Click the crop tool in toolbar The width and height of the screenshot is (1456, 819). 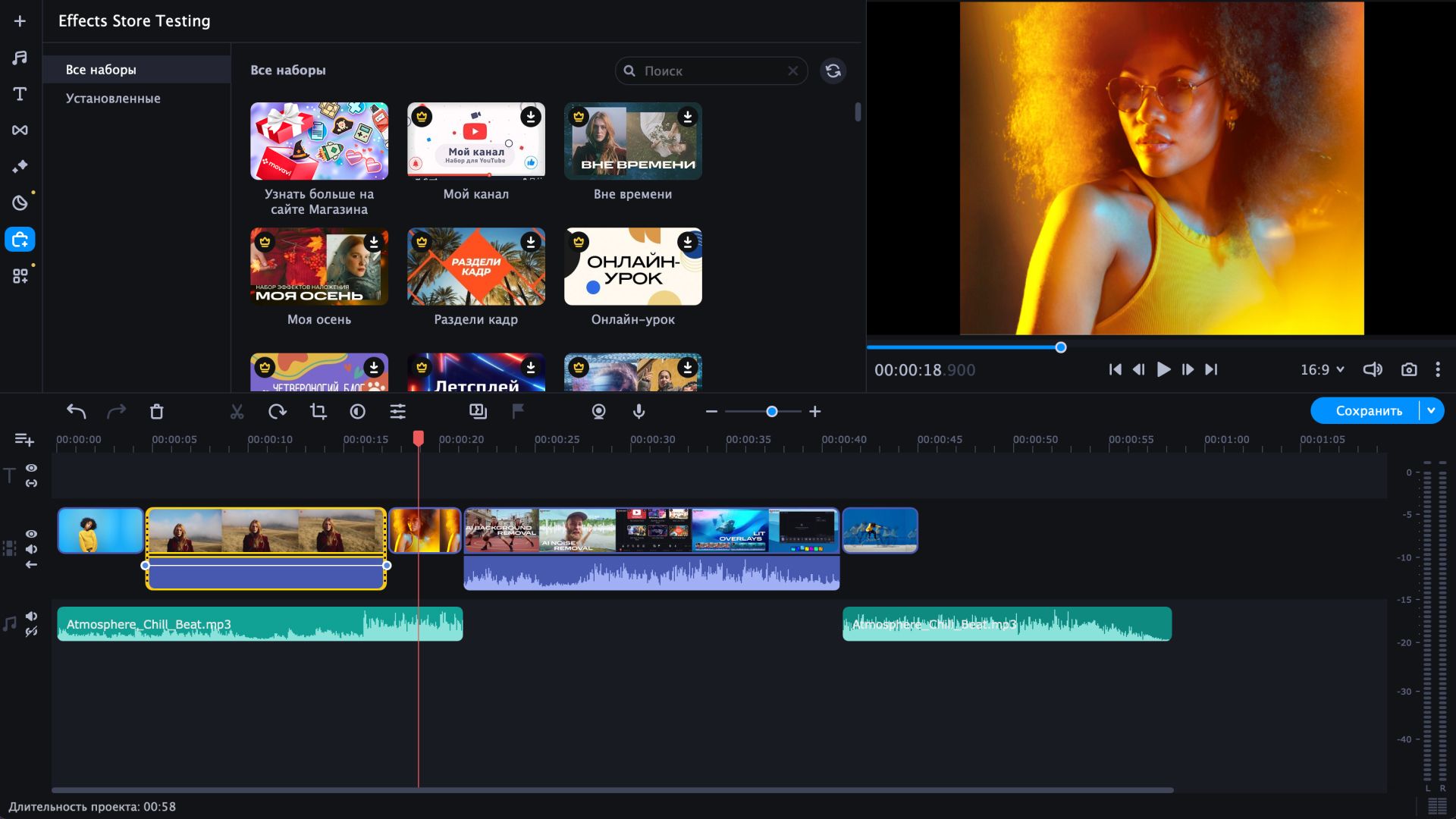click(x=318, y=412)
